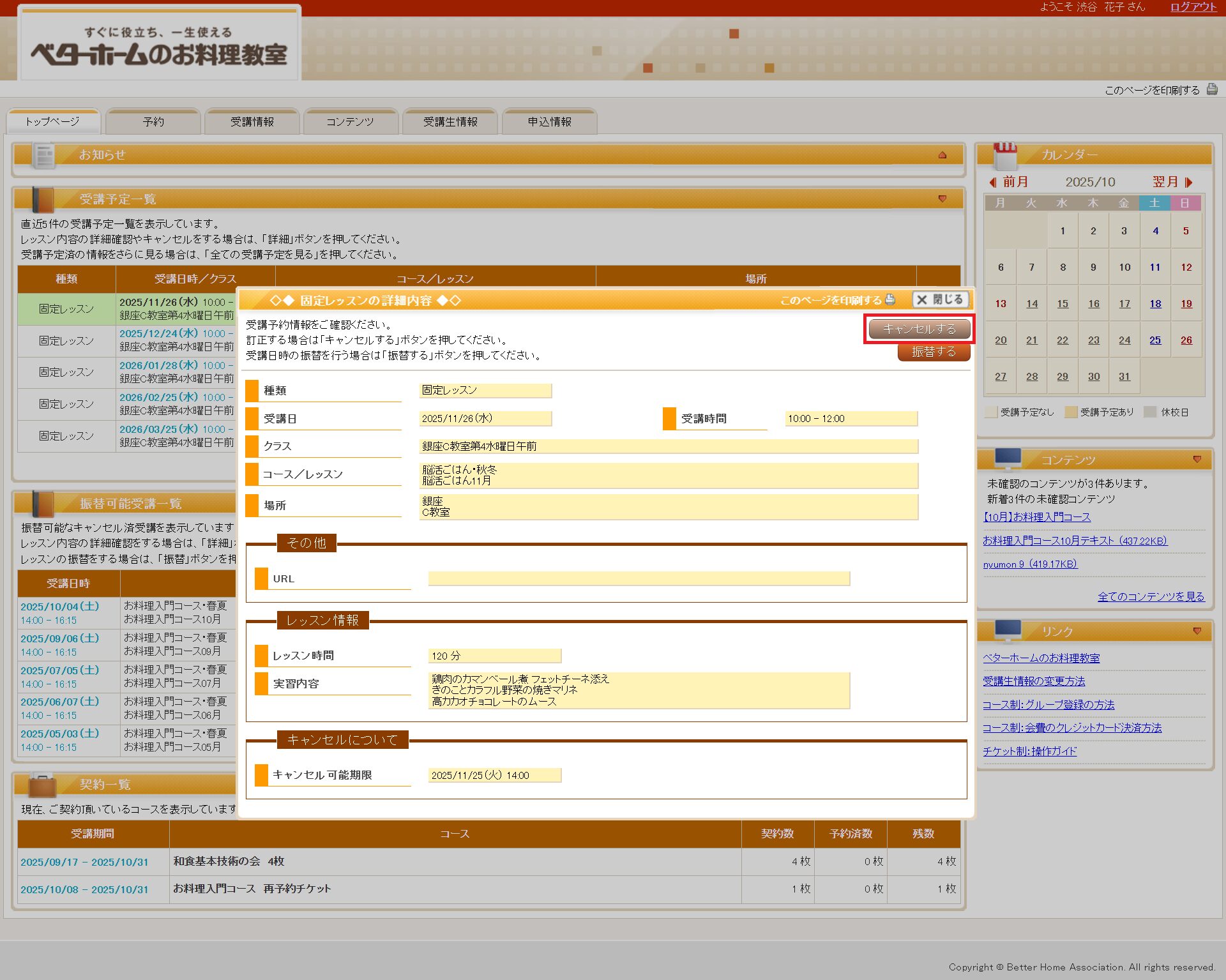
Task: Click the お知らせ panel document icon
Action: tap(45, 155)
